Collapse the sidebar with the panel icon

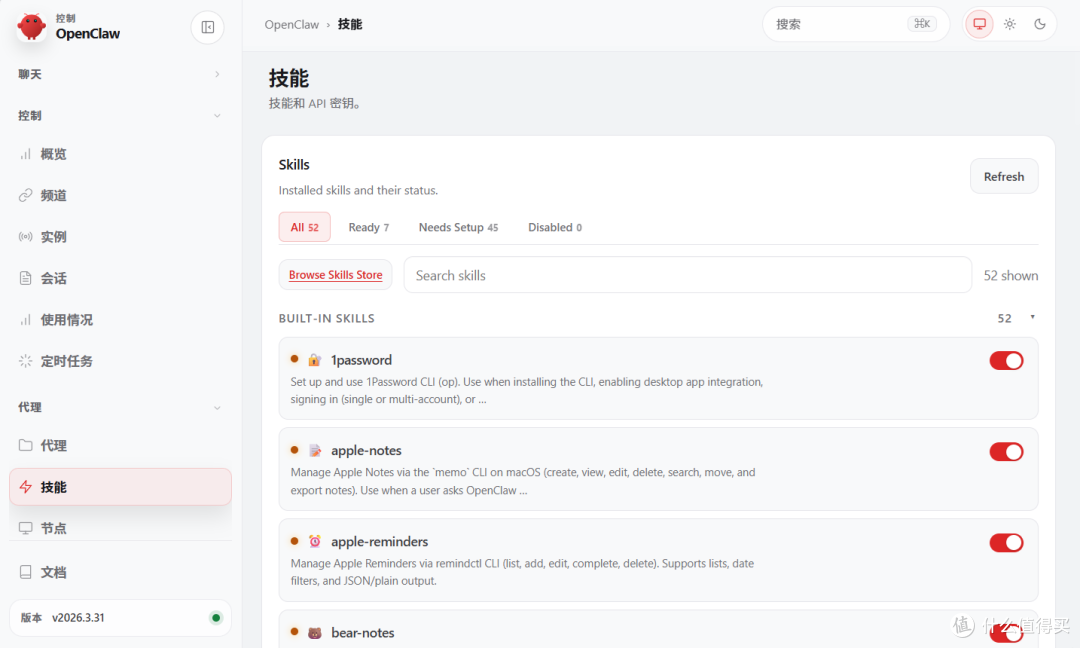(207, 27)
